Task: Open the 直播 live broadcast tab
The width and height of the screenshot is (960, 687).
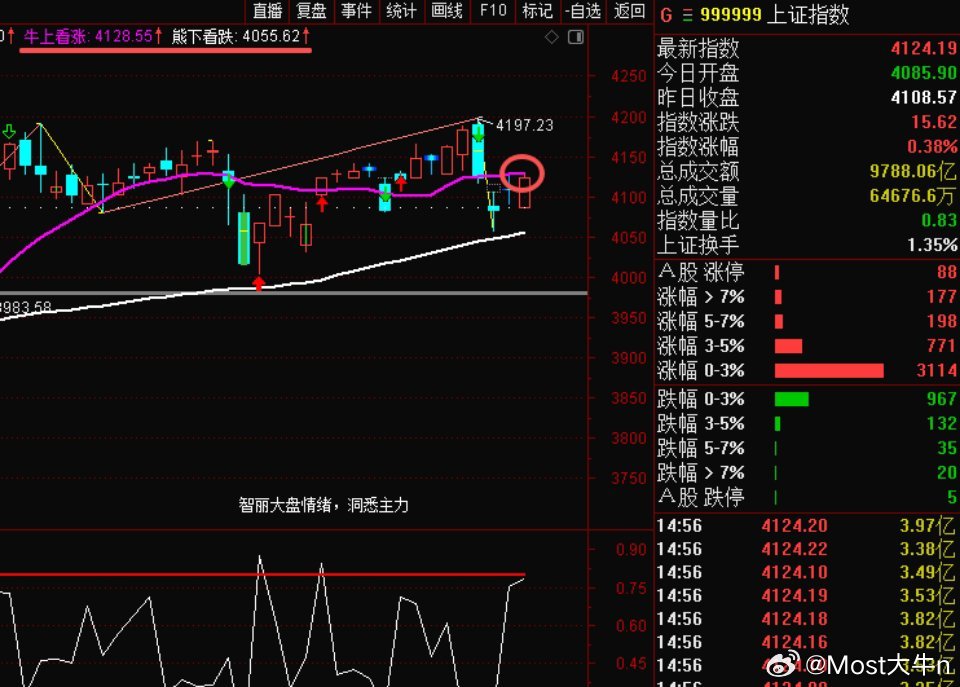Action: (268, 11)
